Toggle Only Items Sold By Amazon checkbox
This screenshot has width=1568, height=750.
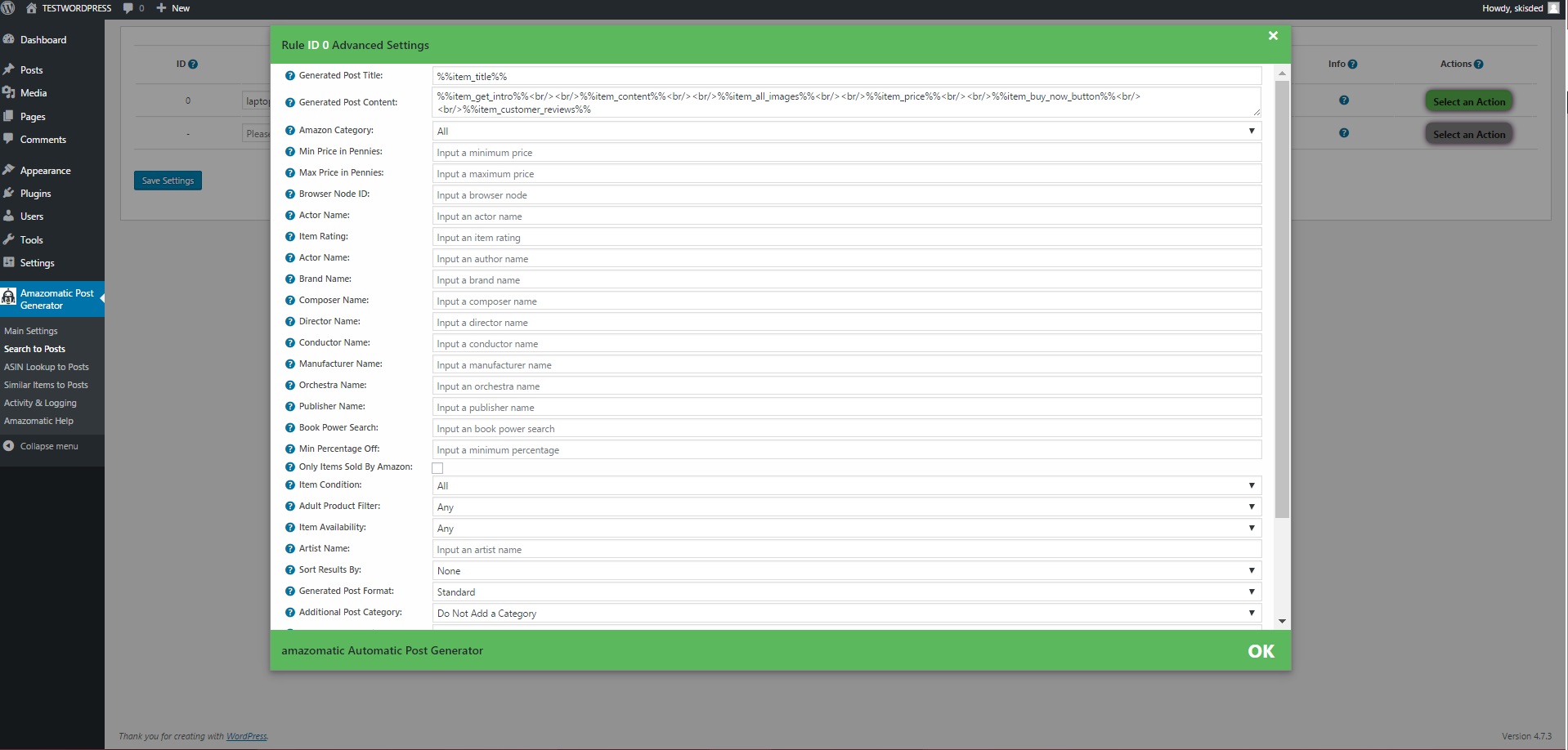click(437, 468)
